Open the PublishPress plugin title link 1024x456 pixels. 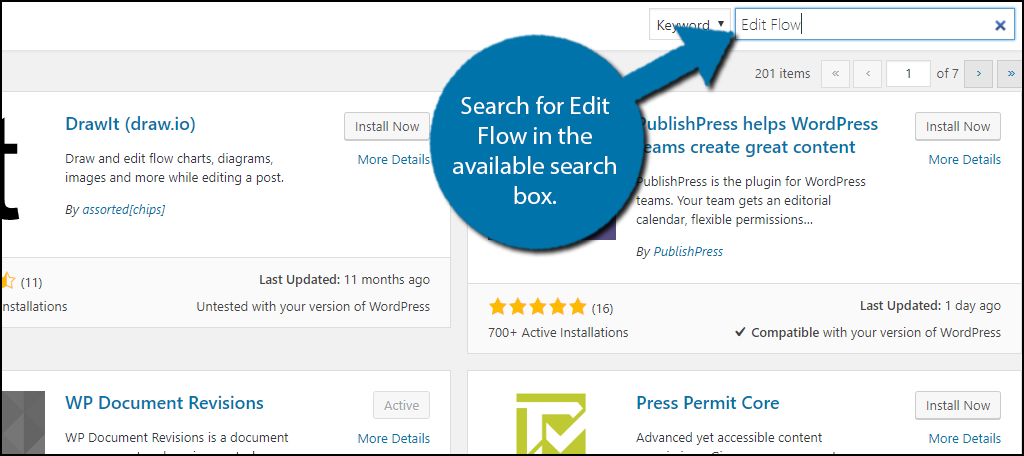[x=758, y=135]
